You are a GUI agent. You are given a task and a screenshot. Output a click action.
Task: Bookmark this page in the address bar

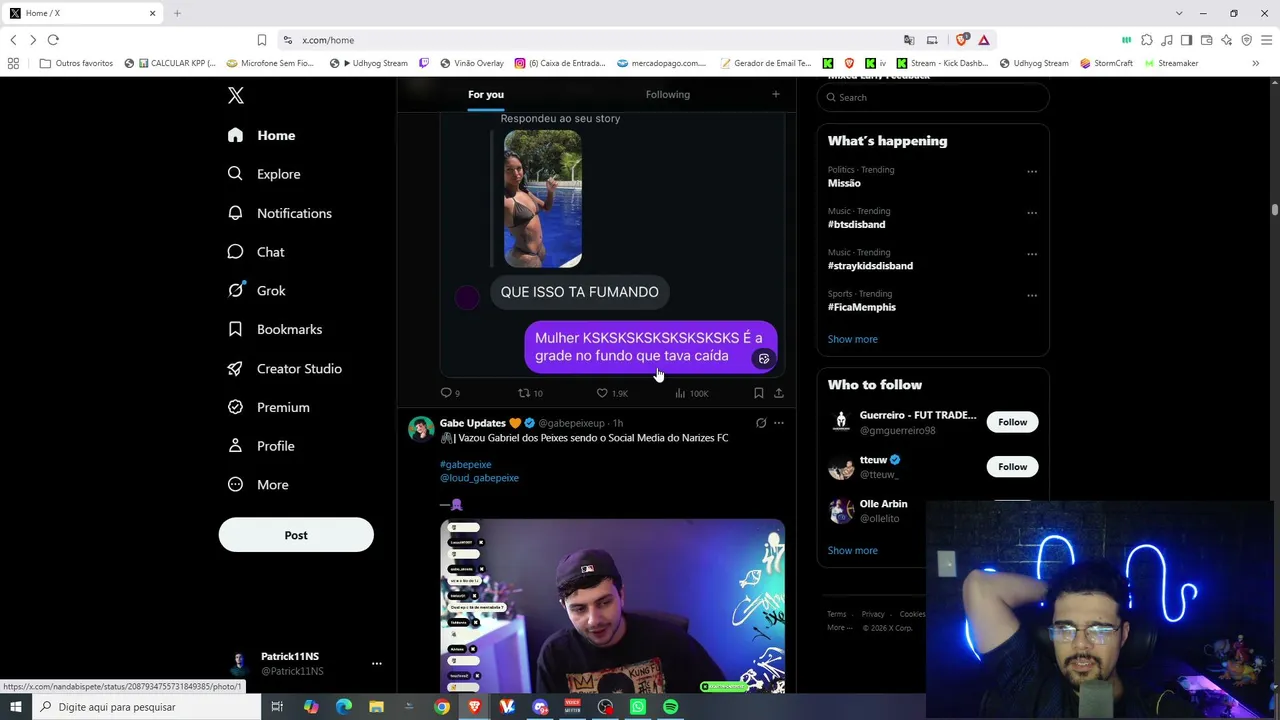click(262, 40)
